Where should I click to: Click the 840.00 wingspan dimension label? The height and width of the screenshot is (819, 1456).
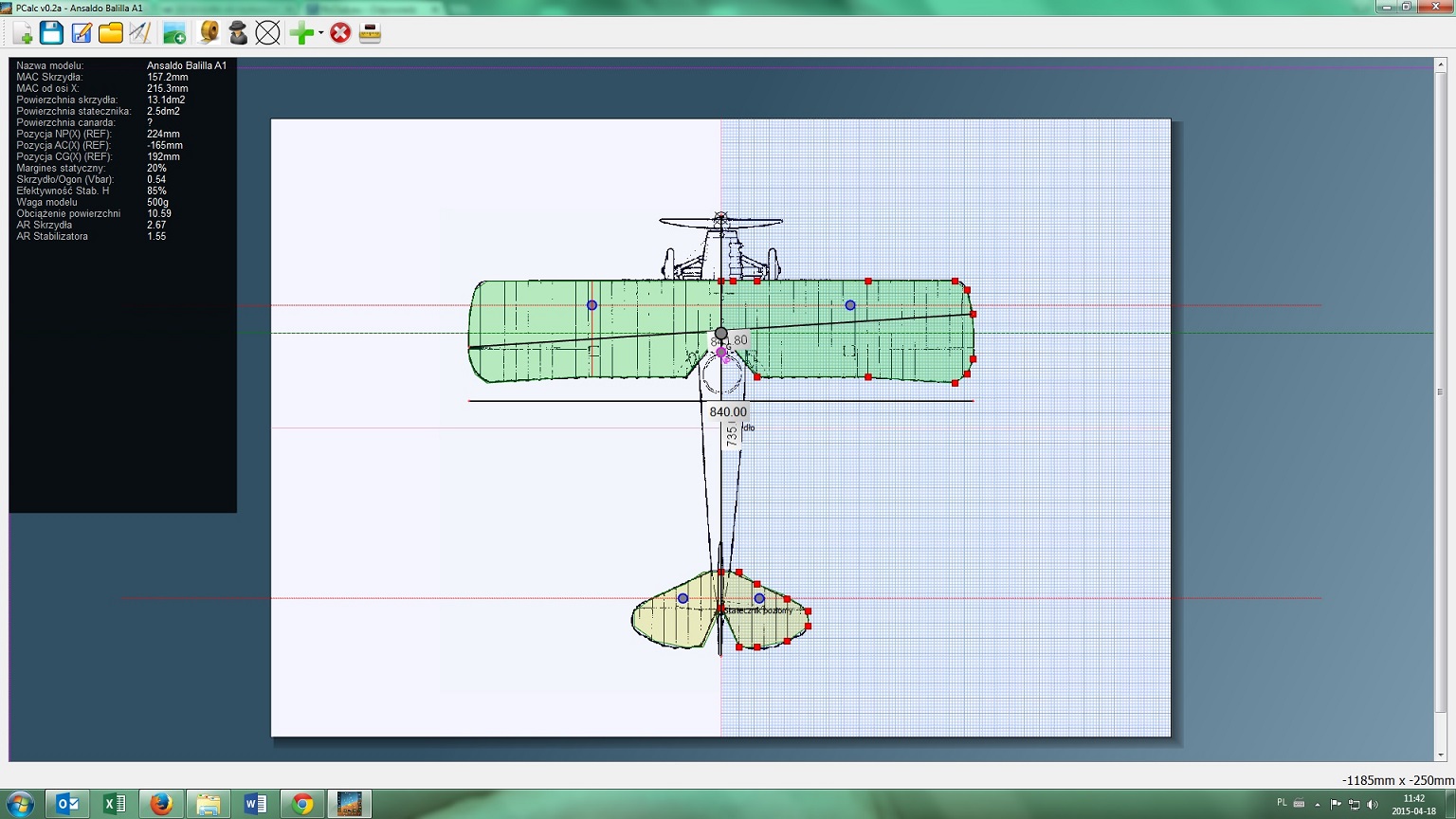[x=728, y=411]
